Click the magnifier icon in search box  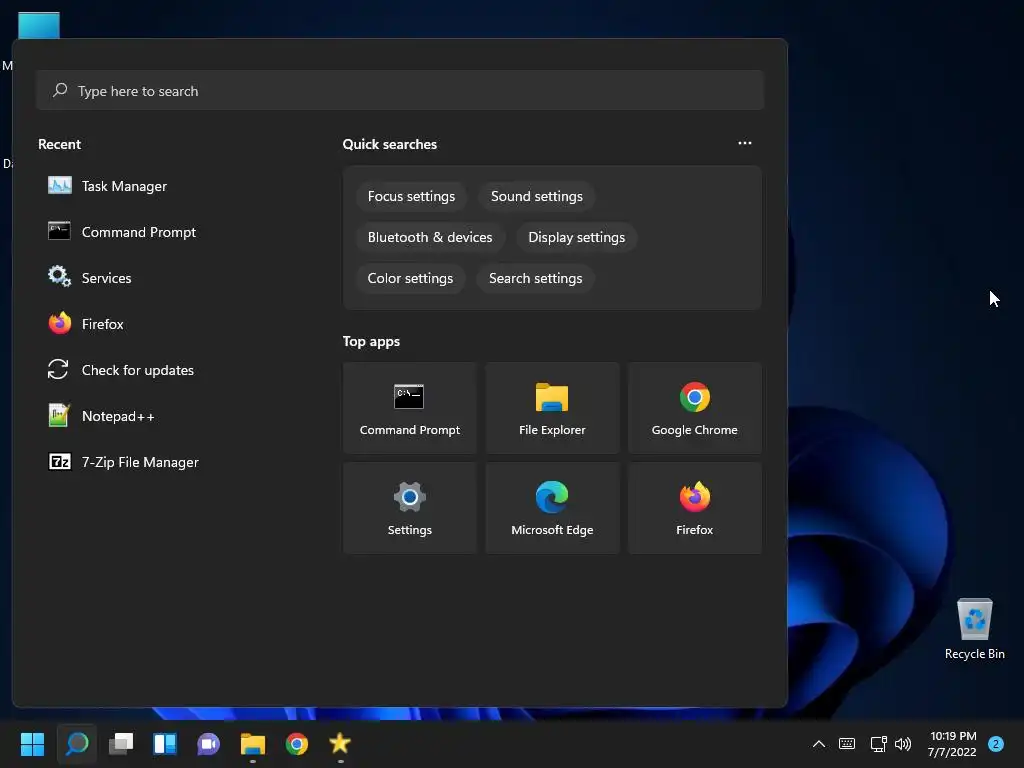click(x=60, y=90)
